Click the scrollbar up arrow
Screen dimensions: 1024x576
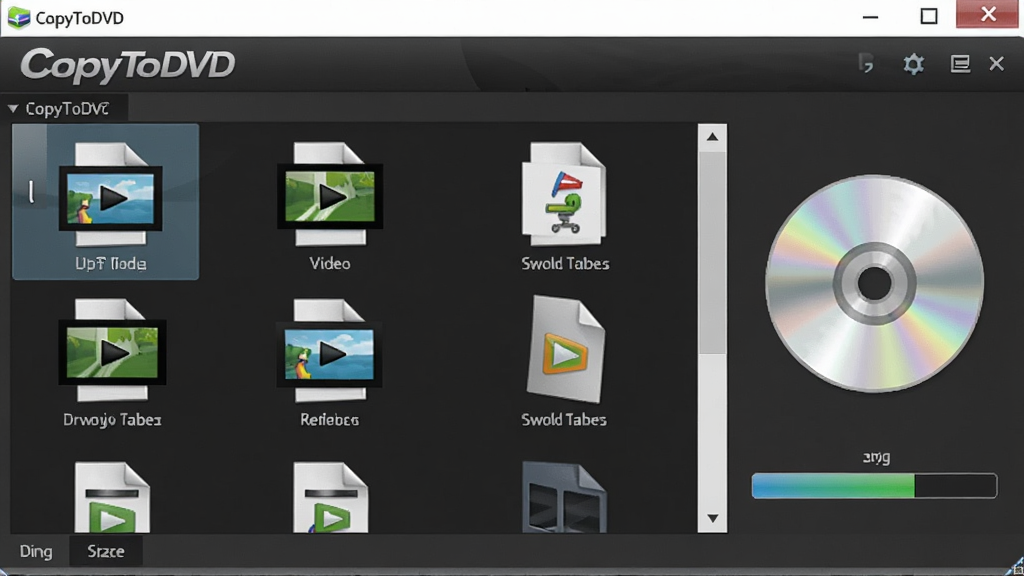[x=712, y=137]
